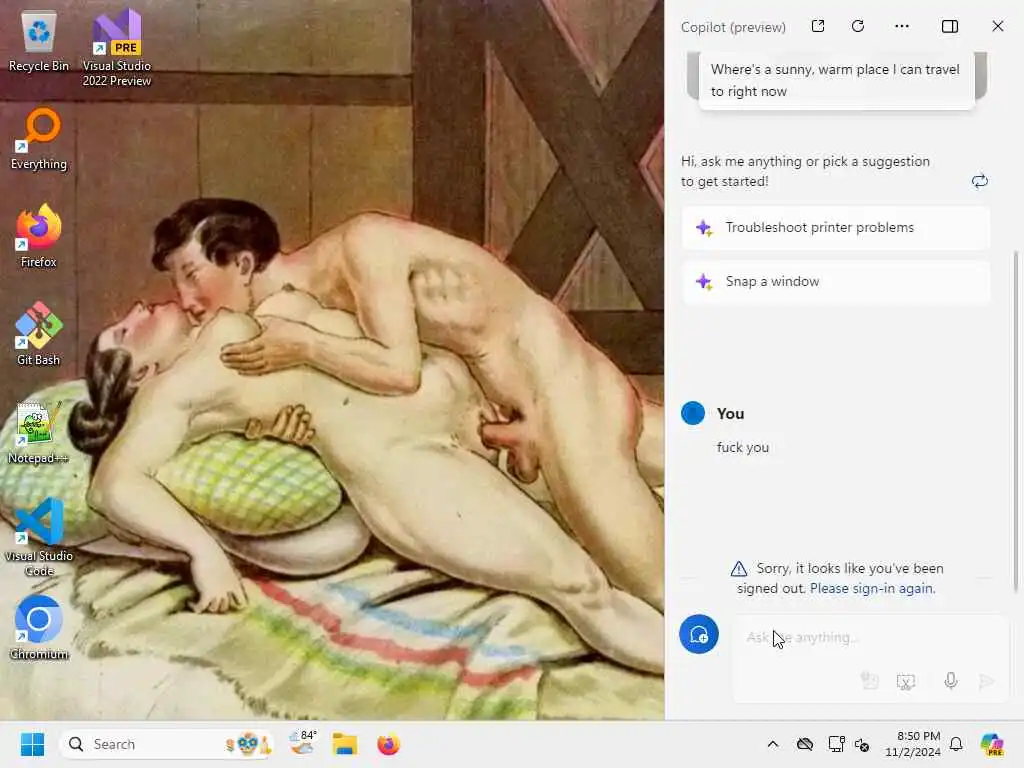Image resolution: width=1024 pixels, height=768 pixels.
Task: Select the Chromium desktop shortcut
Action: [39, 628]
